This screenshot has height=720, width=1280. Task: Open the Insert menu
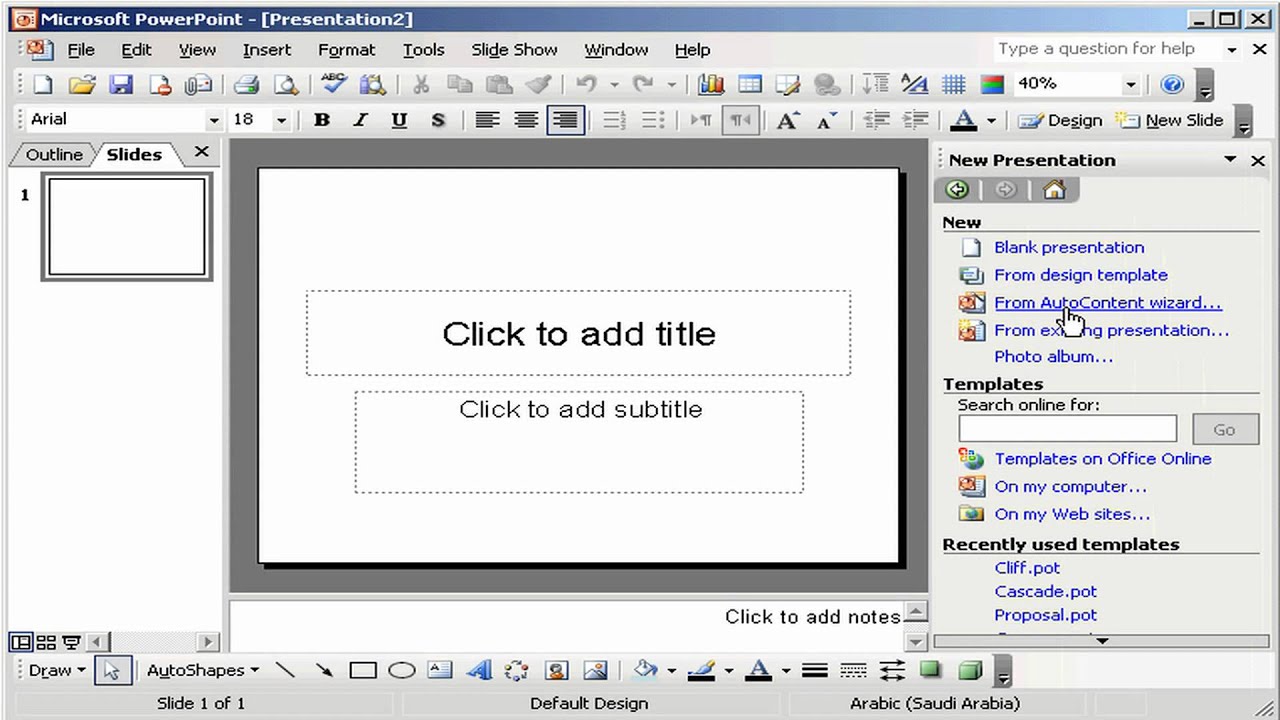pos(266,50)
